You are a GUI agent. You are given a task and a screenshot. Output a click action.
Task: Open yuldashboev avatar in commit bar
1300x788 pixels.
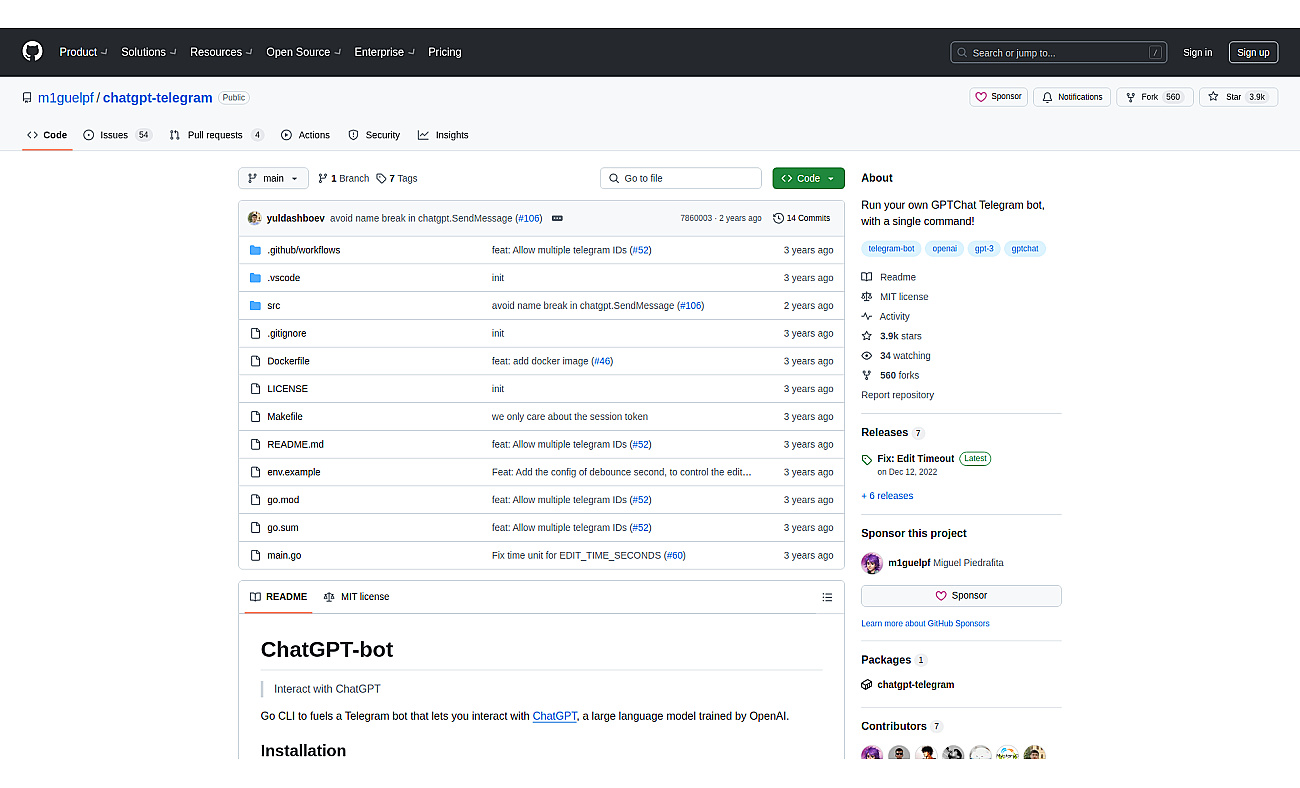pos(255,218)
